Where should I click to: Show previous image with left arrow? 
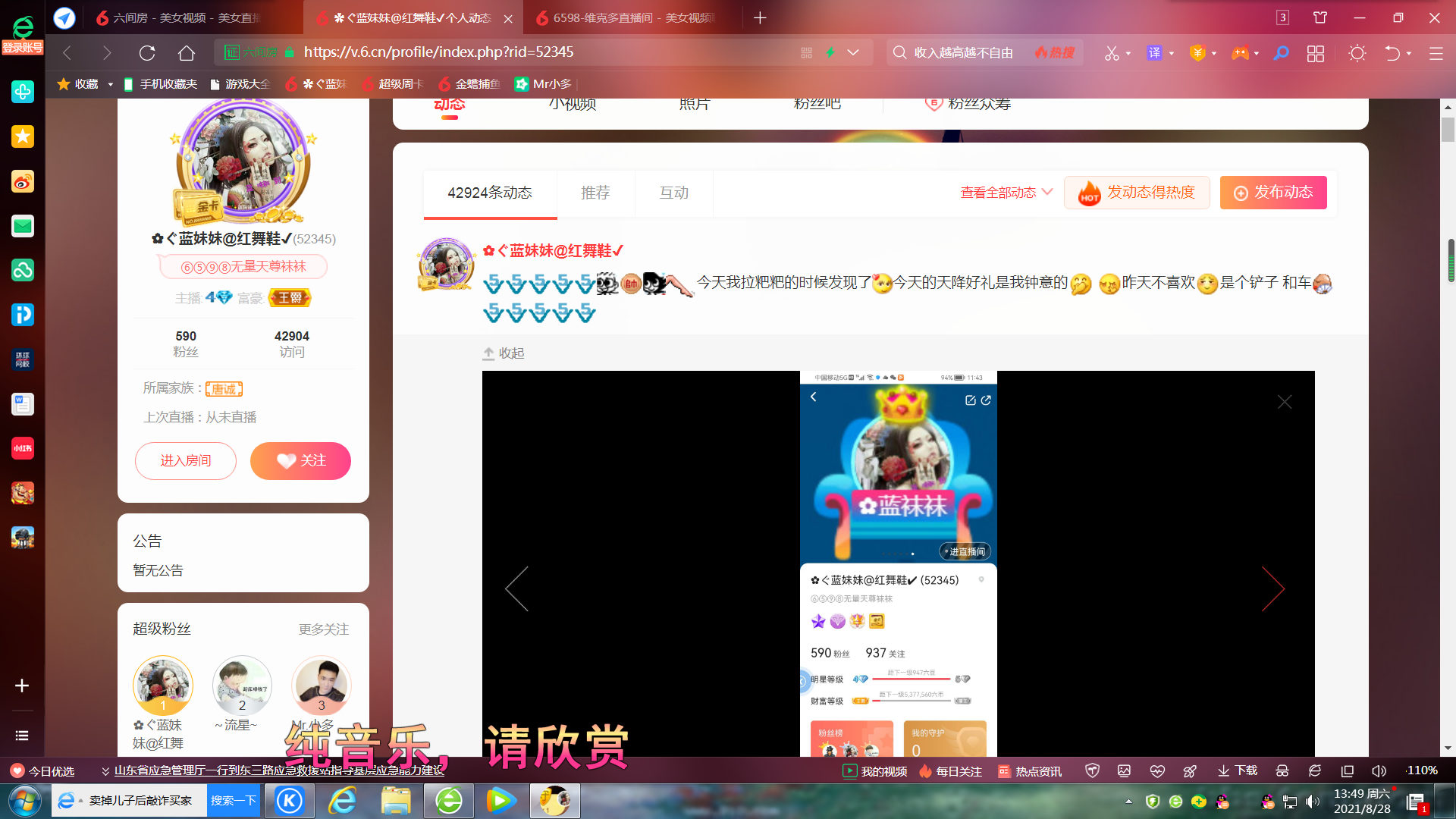516,588
